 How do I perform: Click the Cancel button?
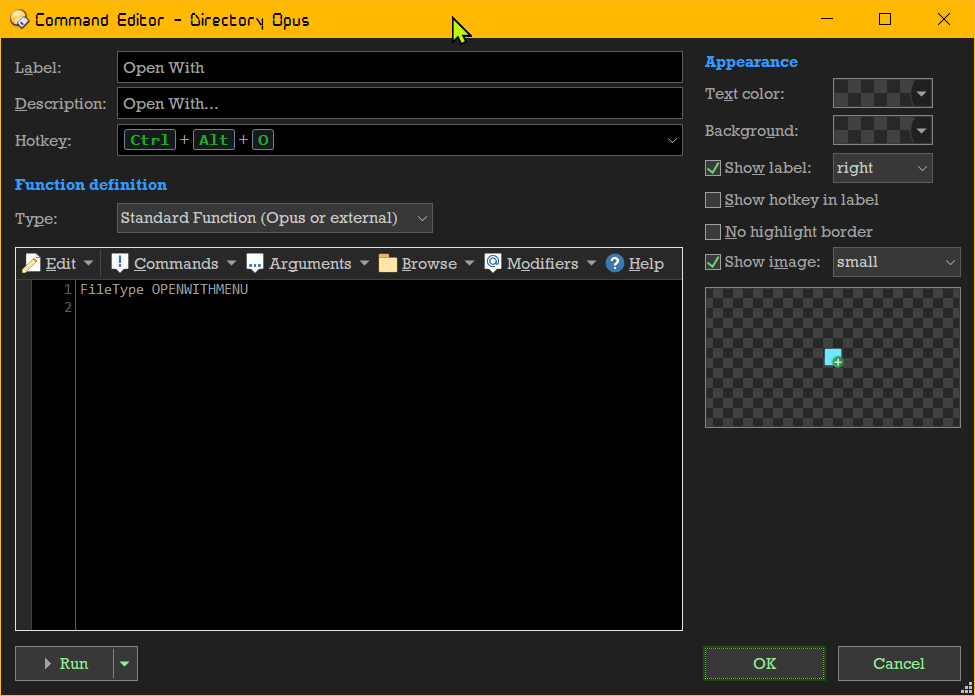[899, 664]
